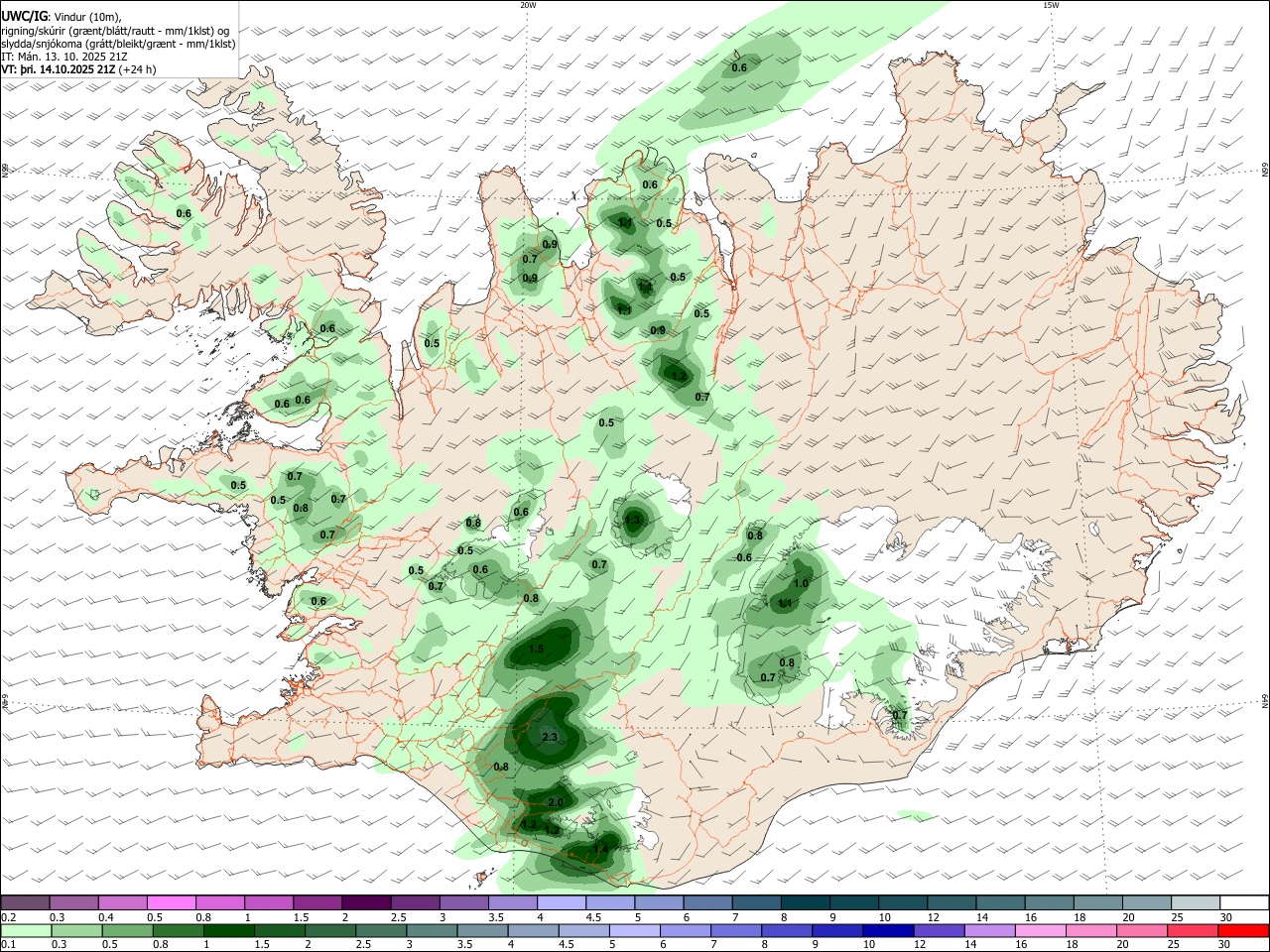Image resolution: width=1270 pixels, height=952 pixels.
Task: Click the 15W longitude label
Action: (x=1051, y=5)
